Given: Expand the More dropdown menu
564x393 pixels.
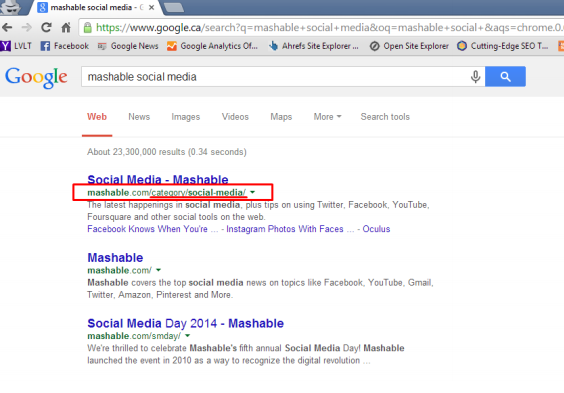Looking at the screenshot, I should point(327,117).
